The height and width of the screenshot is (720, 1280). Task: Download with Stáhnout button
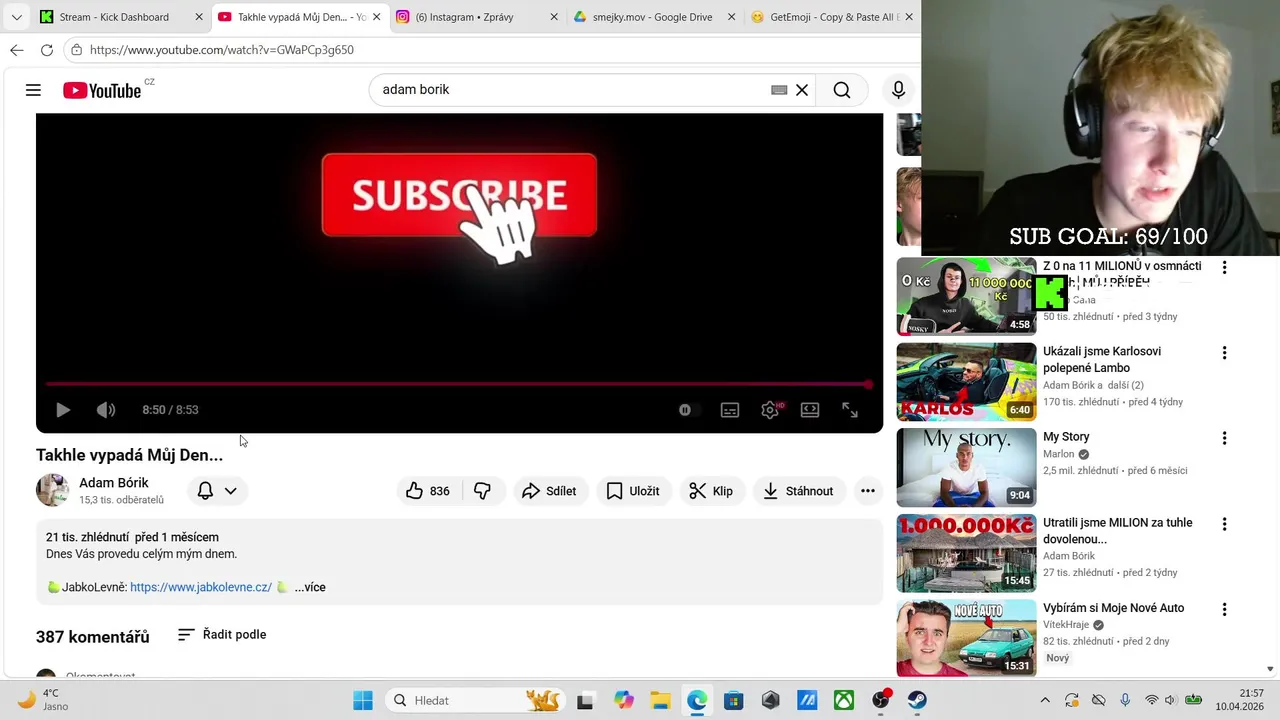tap(798, 491)
